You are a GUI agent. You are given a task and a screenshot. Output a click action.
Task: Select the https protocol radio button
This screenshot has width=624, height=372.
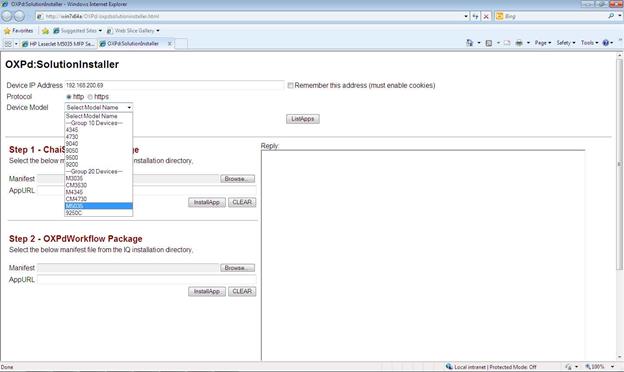[x=90, y=97]
